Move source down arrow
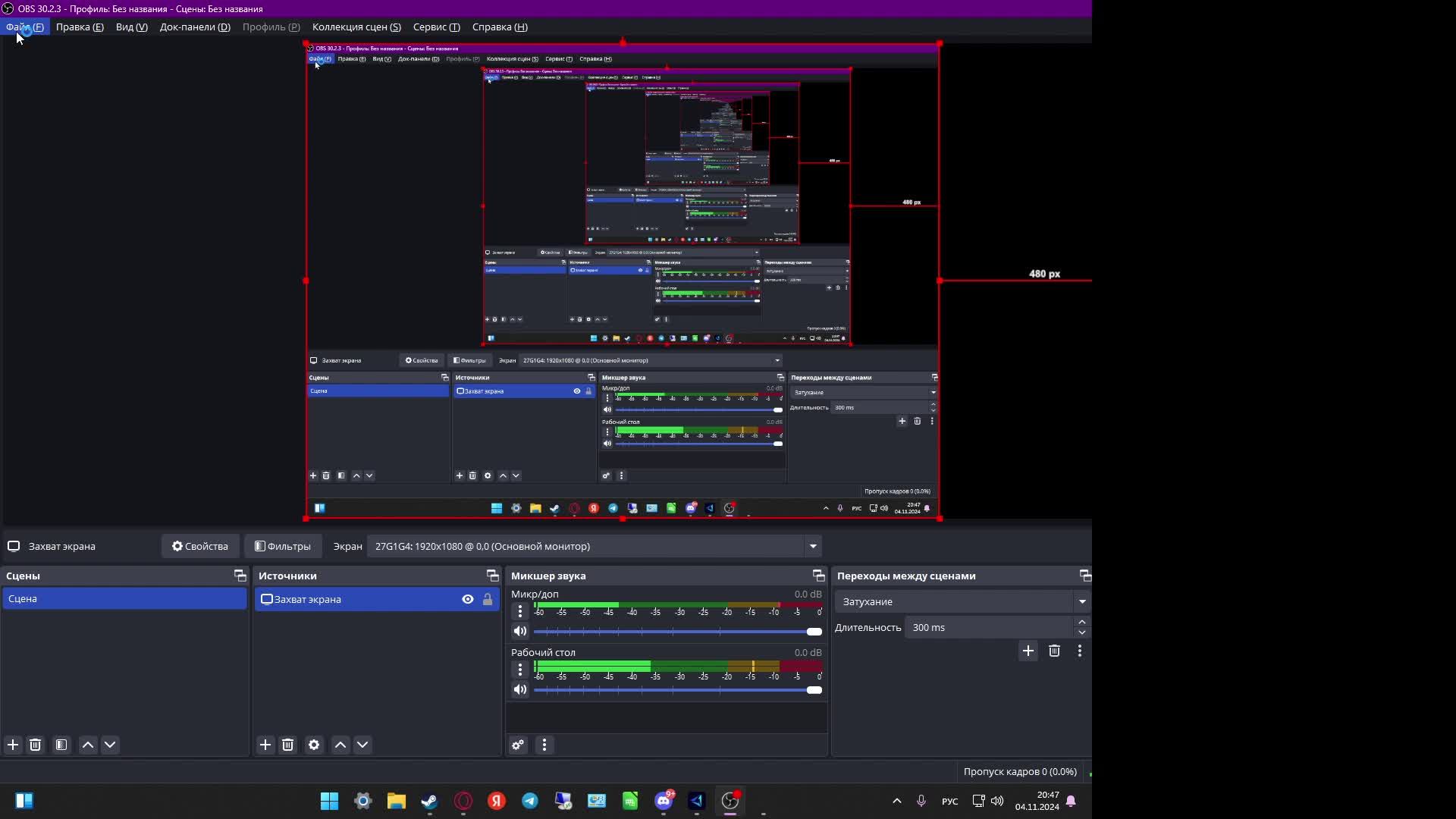1456x819 pixels. 362,745
